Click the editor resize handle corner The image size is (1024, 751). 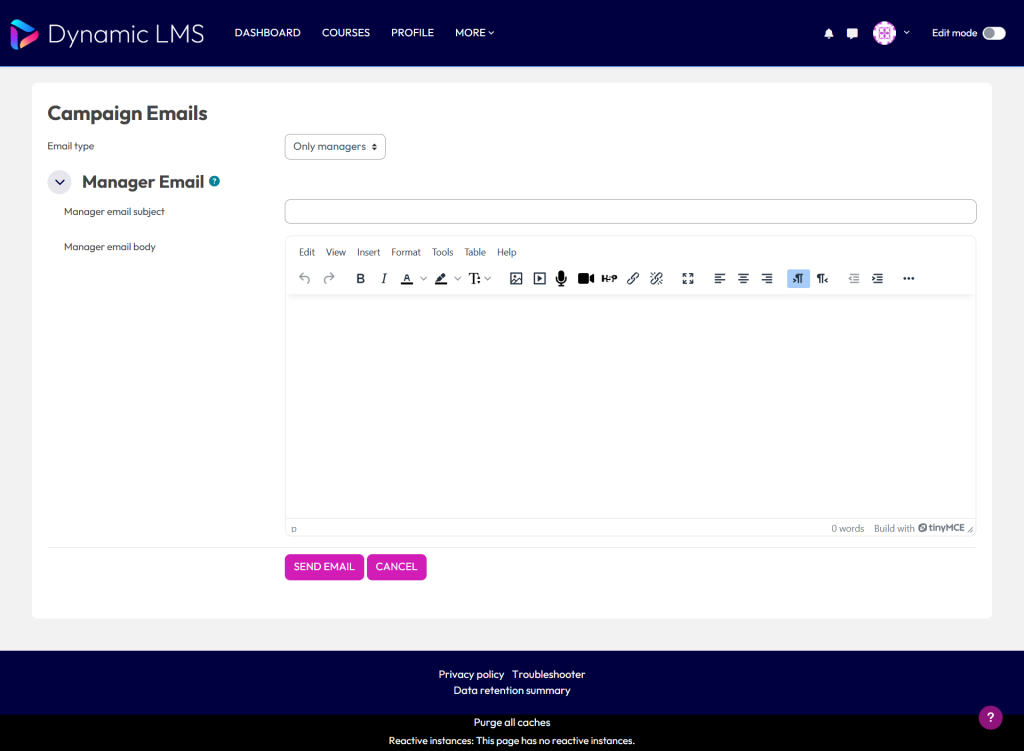coord(970,530)
